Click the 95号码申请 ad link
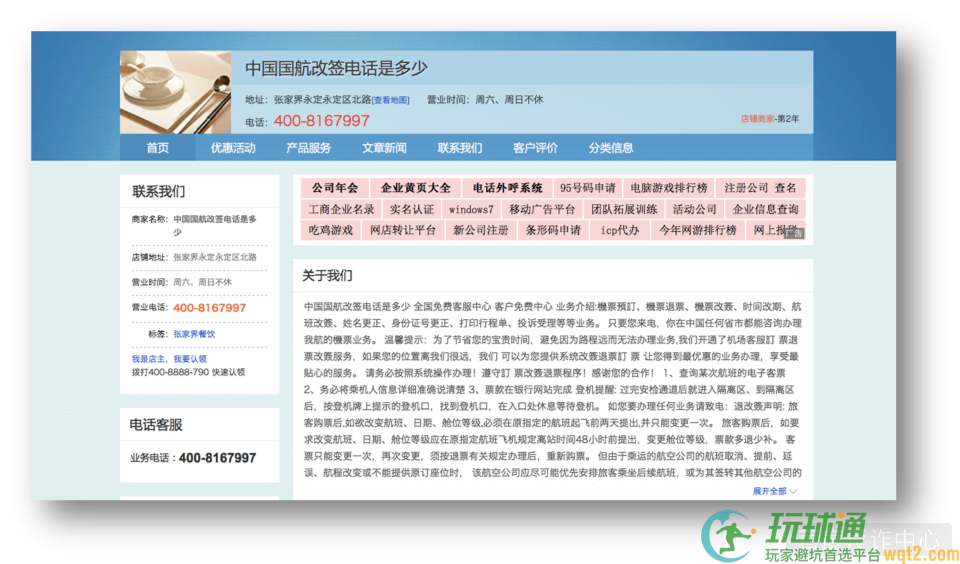The width and height of the screenshot is (960, 564). coord(588,188)
